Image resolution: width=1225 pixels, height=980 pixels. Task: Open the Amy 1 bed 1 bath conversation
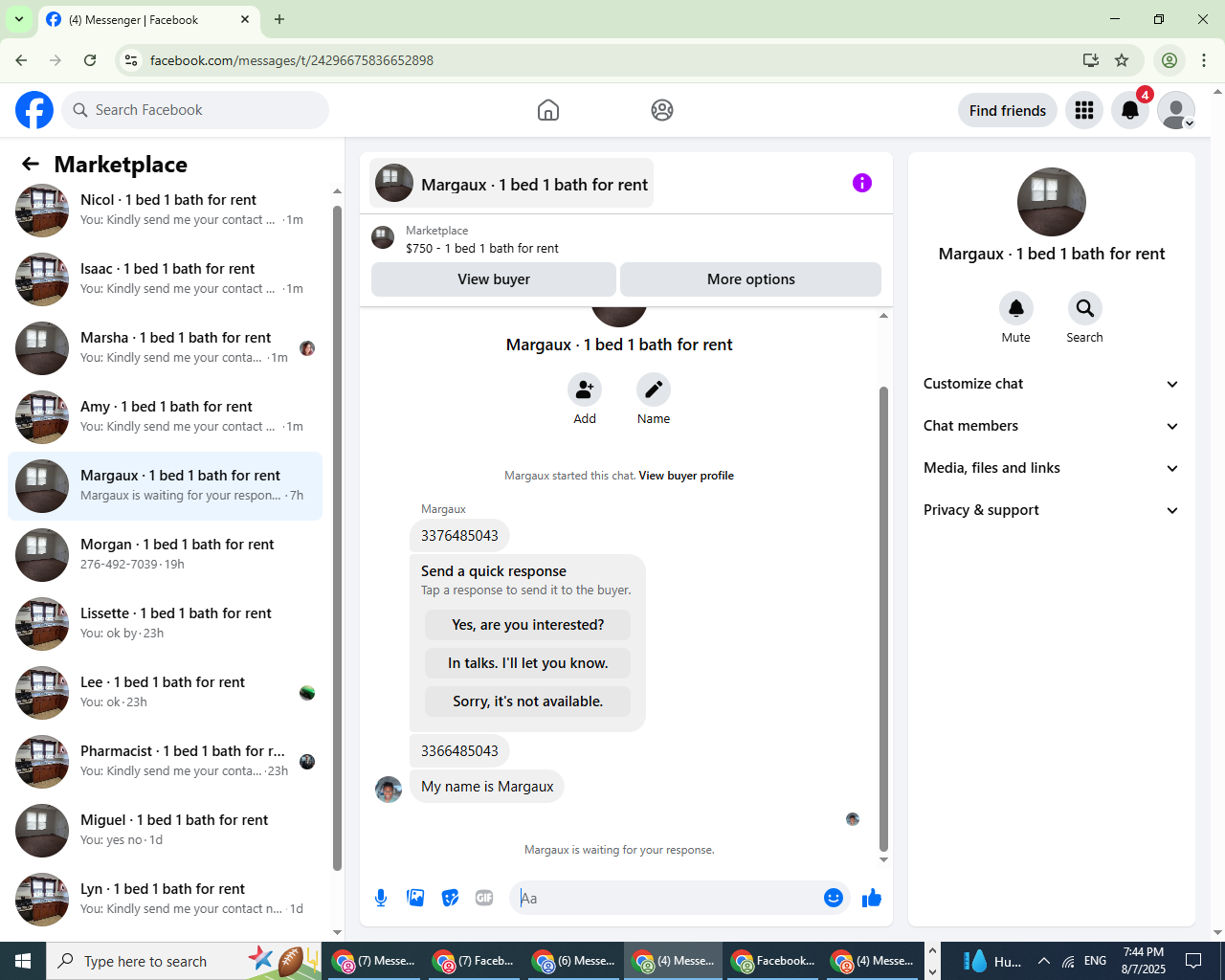165,417
